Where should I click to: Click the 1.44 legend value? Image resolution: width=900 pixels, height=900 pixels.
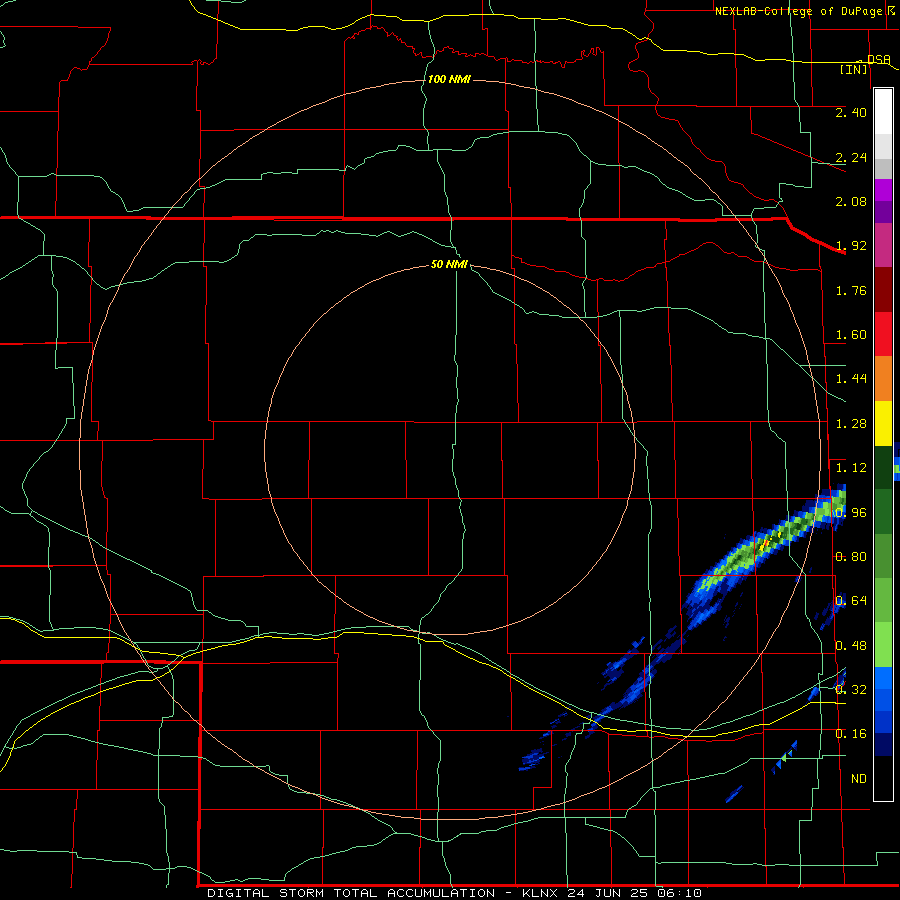click(x=851, y=379)
